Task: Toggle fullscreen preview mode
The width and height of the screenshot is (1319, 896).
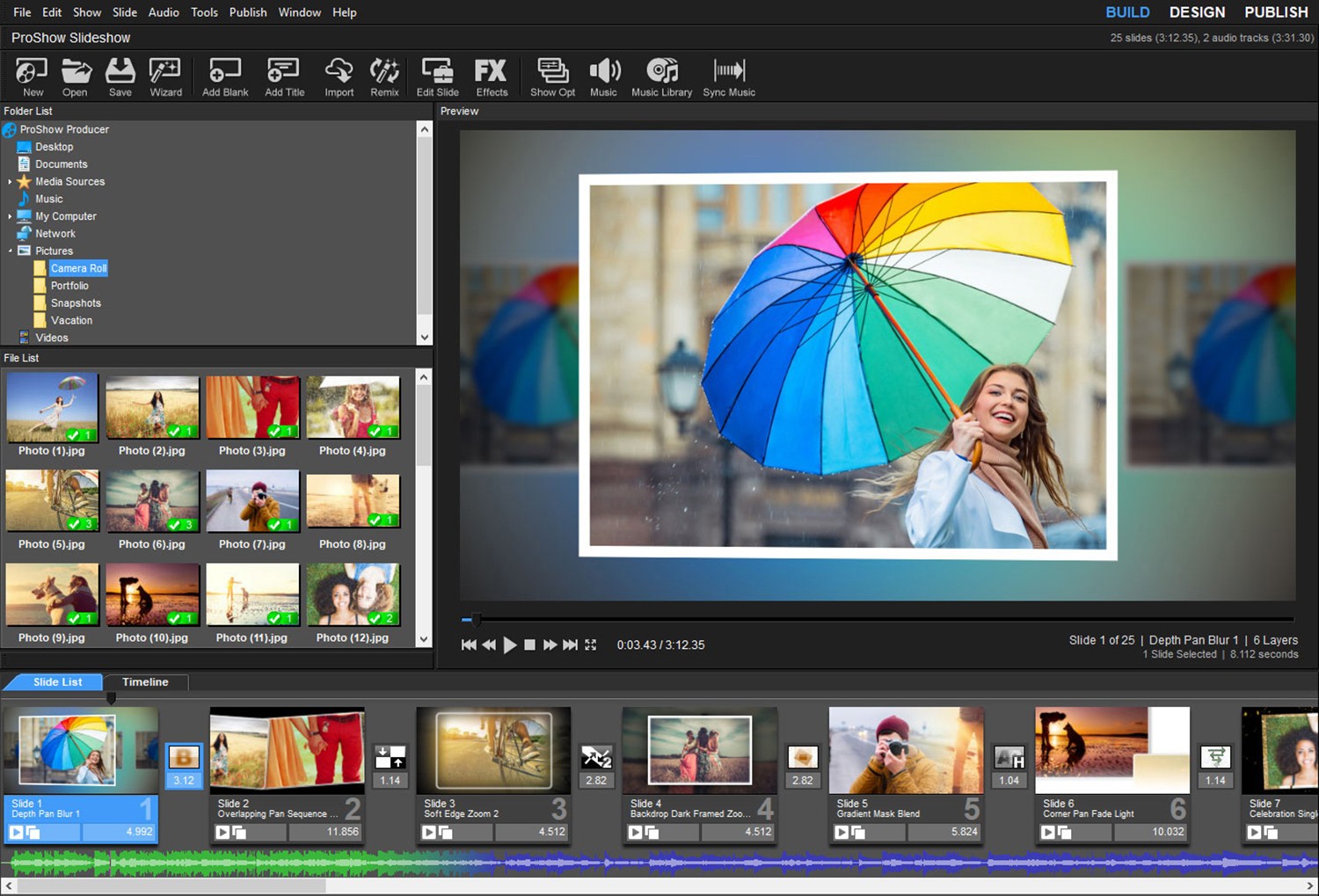Action: 591,645
